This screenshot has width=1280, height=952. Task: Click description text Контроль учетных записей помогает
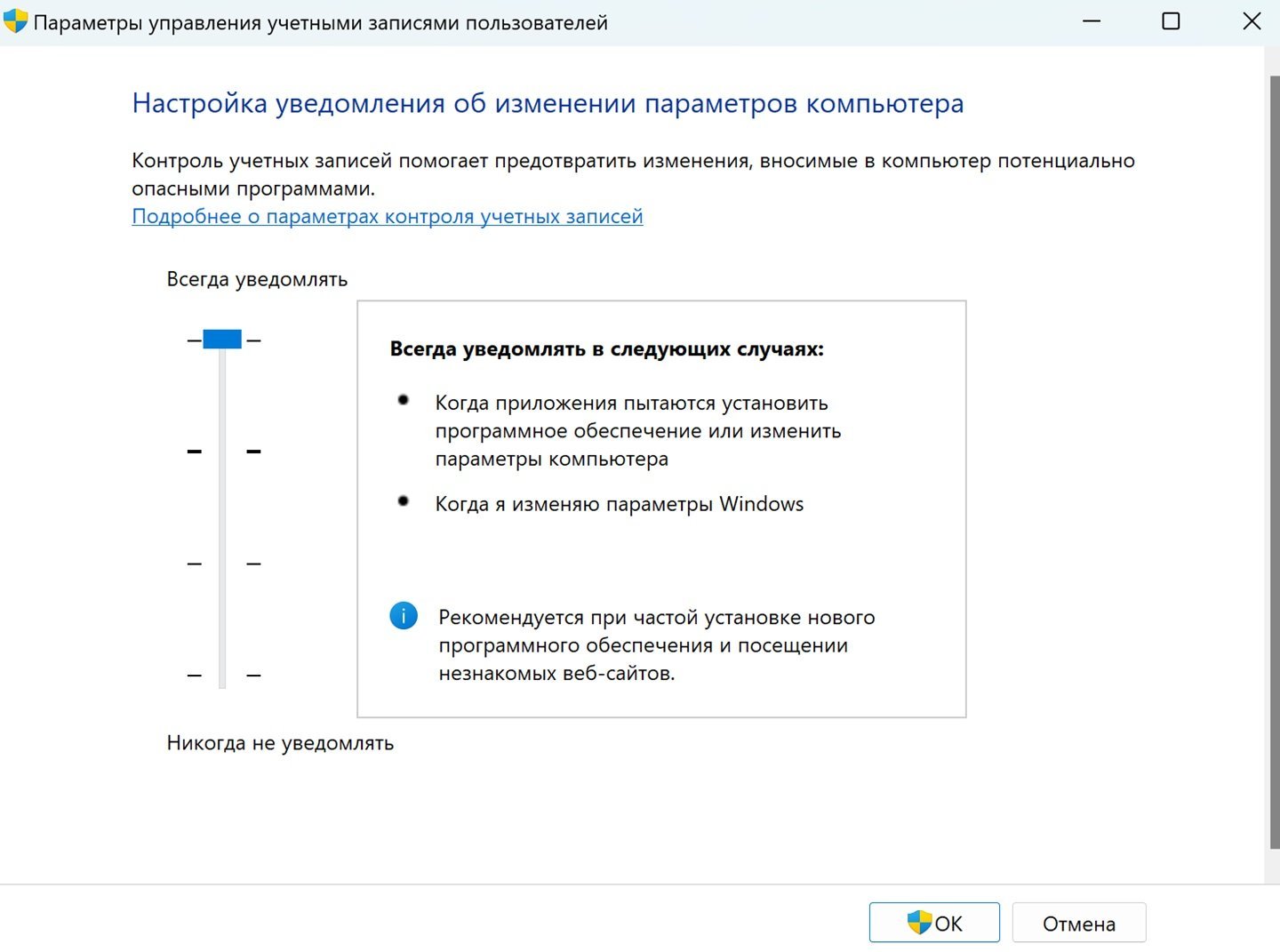[x=633, y=174]
